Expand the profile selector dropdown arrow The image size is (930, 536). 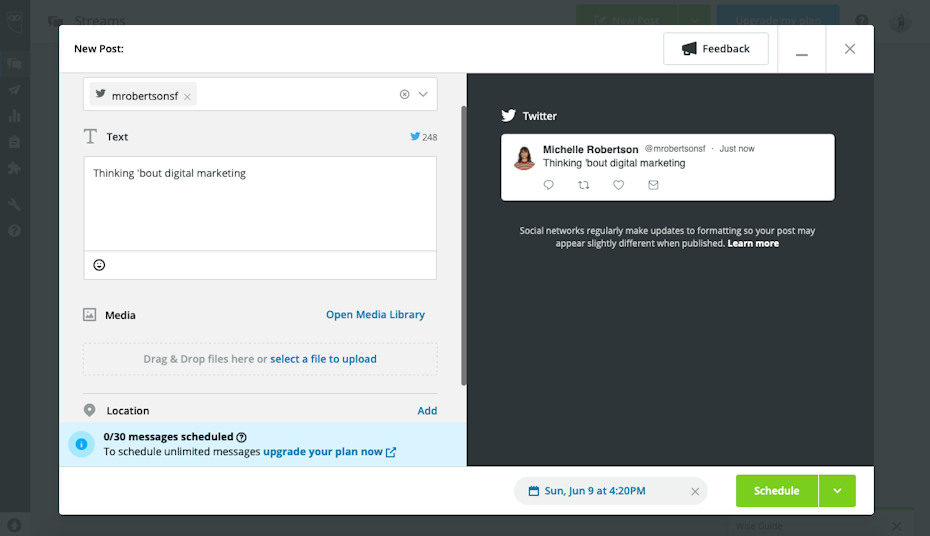pos(423,95)
